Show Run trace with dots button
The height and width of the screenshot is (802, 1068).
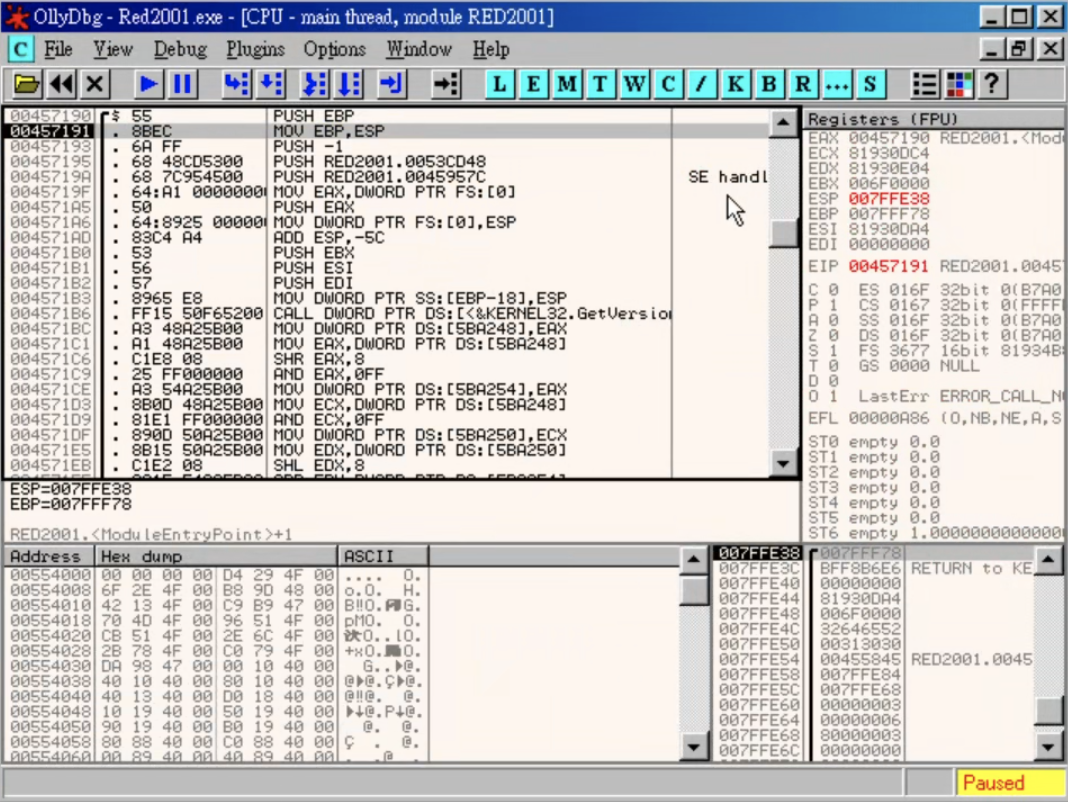(x=836, y=84)
